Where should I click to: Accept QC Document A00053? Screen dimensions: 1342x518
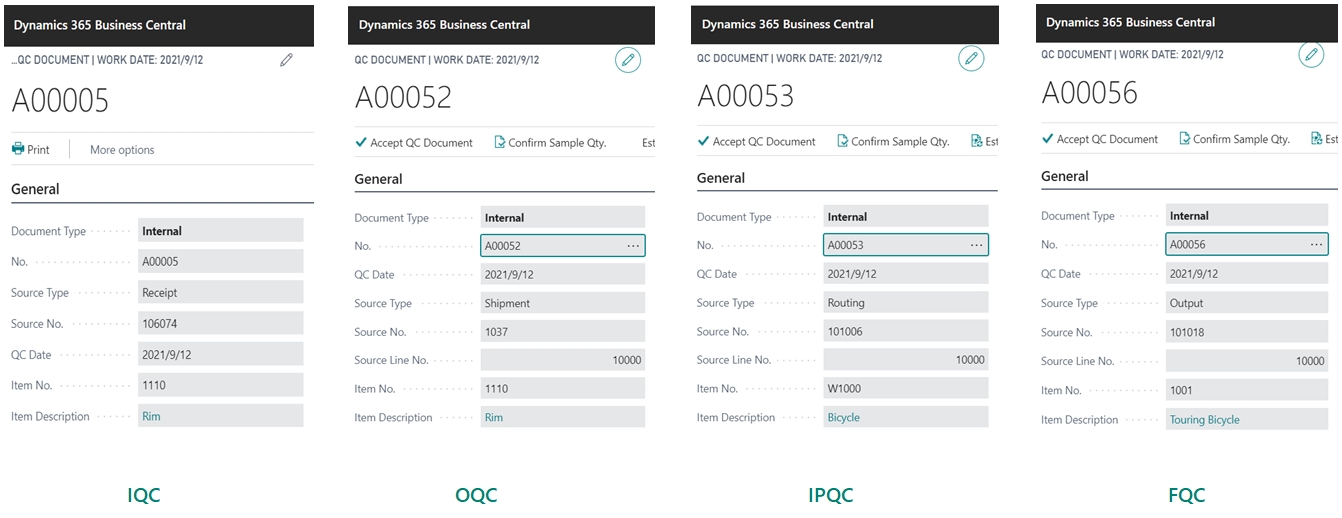757,142
